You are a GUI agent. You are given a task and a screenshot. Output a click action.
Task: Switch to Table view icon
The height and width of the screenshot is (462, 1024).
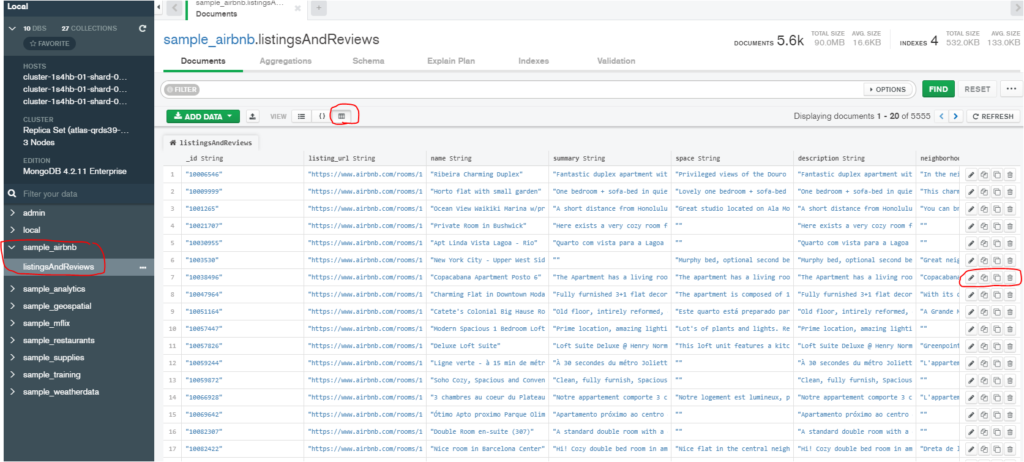(341, 116)
